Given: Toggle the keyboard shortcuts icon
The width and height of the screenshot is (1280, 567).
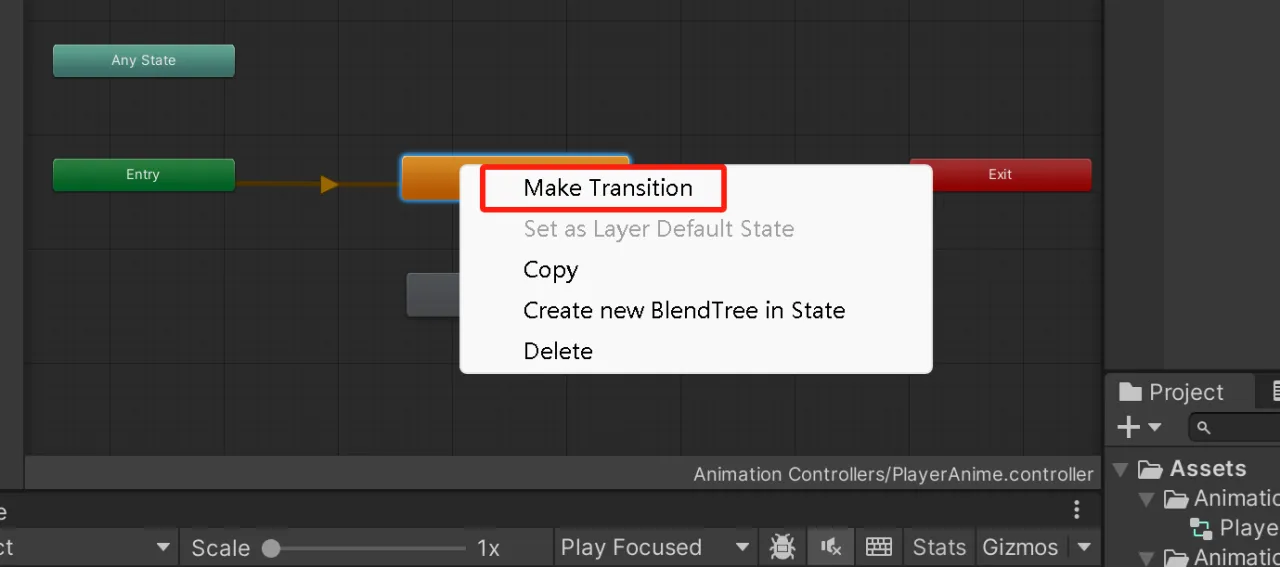Looking at the screenshot, I should coord(879,547).
